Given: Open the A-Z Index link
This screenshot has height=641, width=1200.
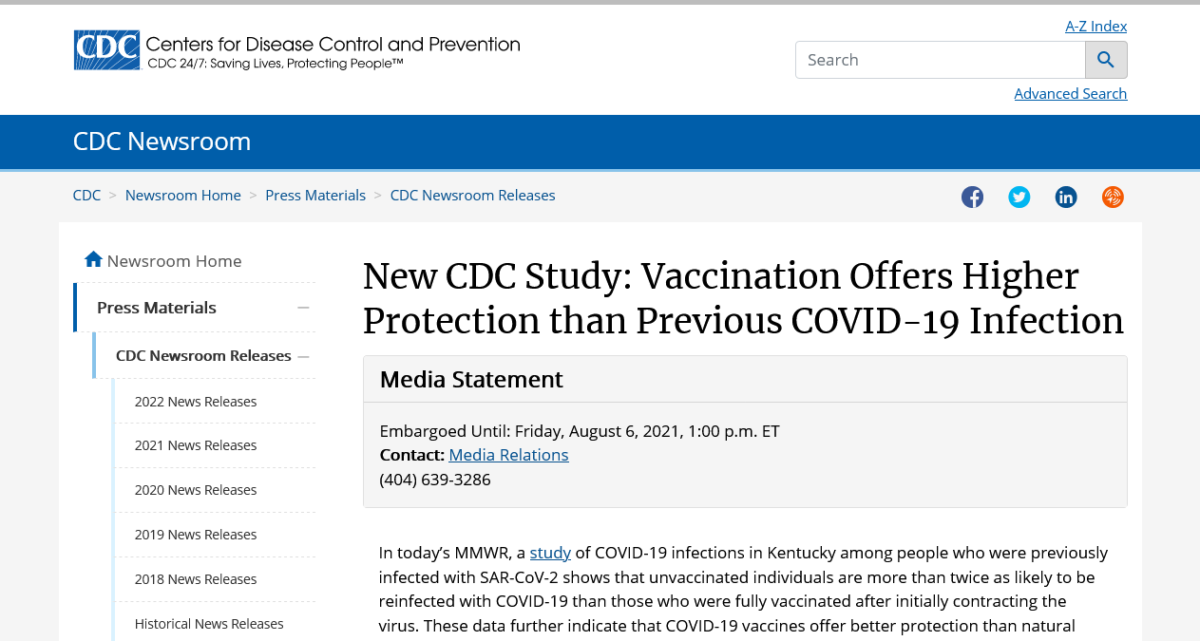Looking at the screenshot, I should click(x=1096, y=27).
